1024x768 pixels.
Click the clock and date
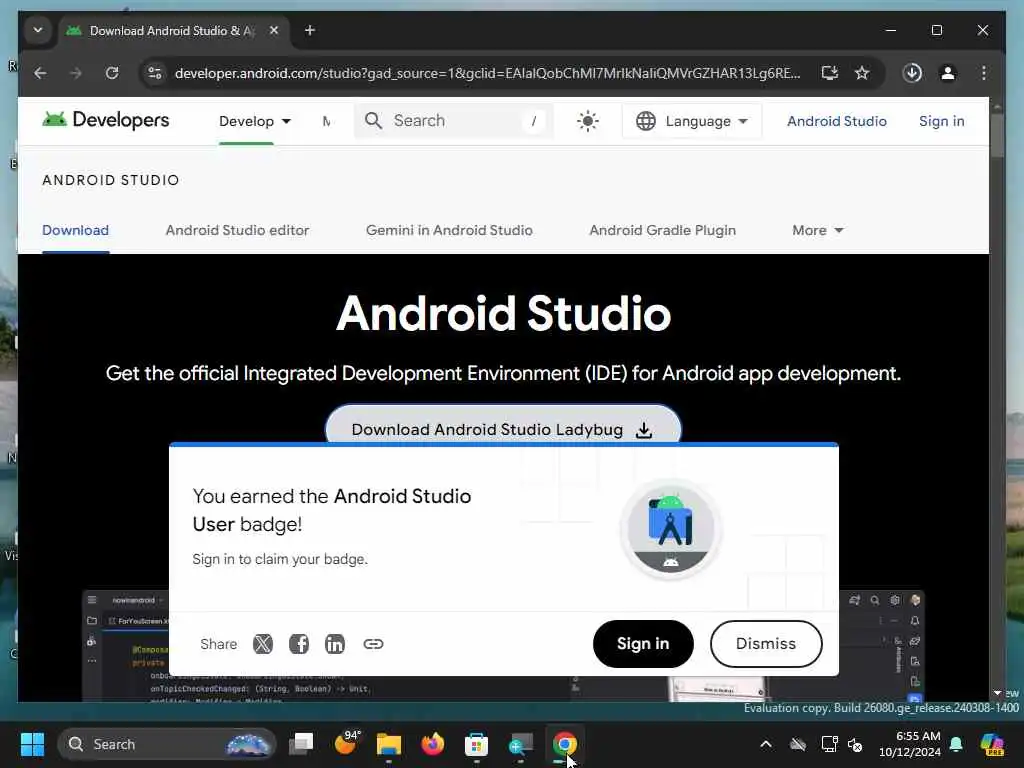(x=910, y=744)
